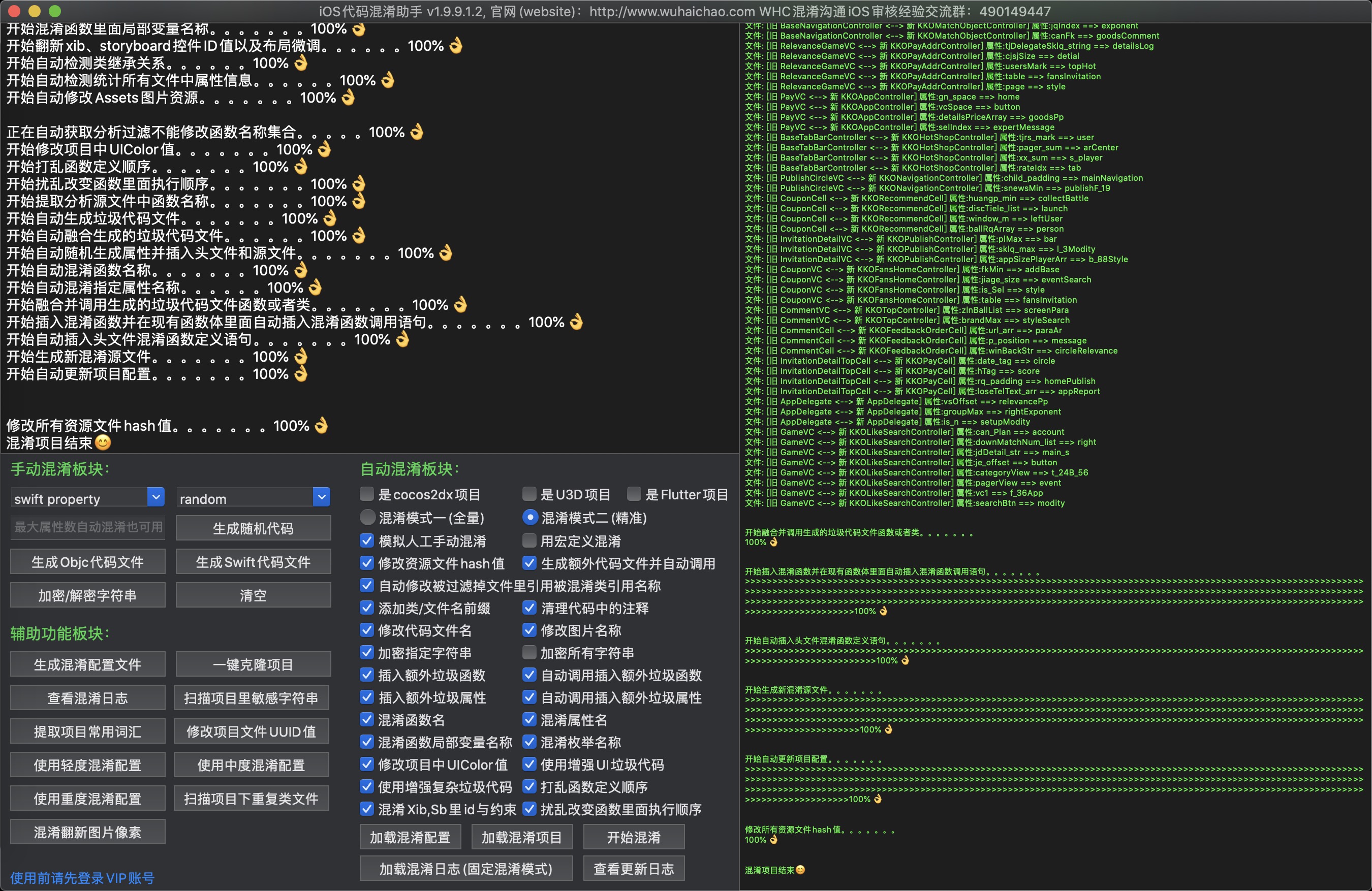Toggle 自动调用插入额外垃圾函数 checkbox
Screen dimensions: 1372x891
[x=529, y=674]
